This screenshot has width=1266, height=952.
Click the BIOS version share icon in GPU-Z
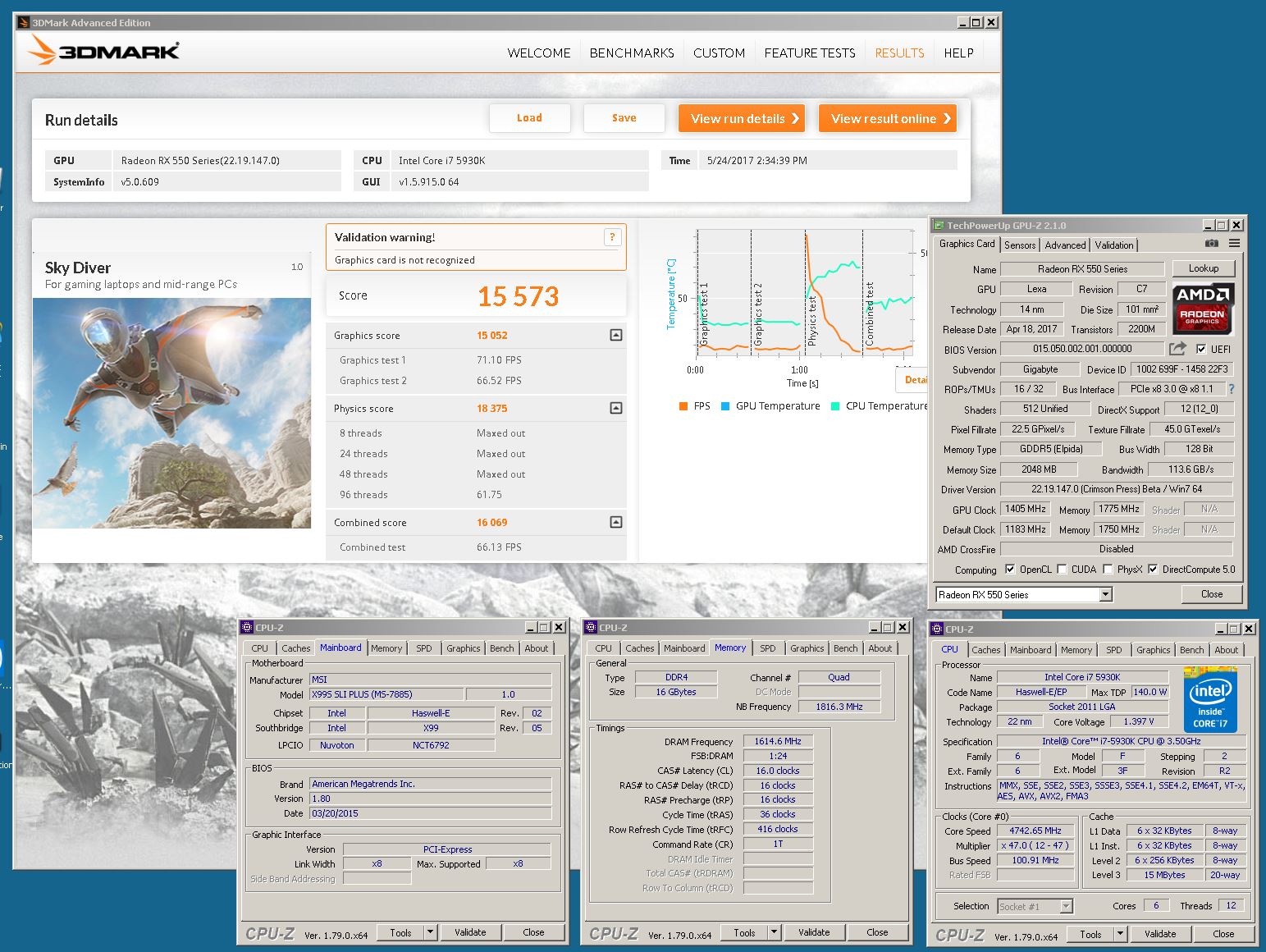[x=1178, y=349]
